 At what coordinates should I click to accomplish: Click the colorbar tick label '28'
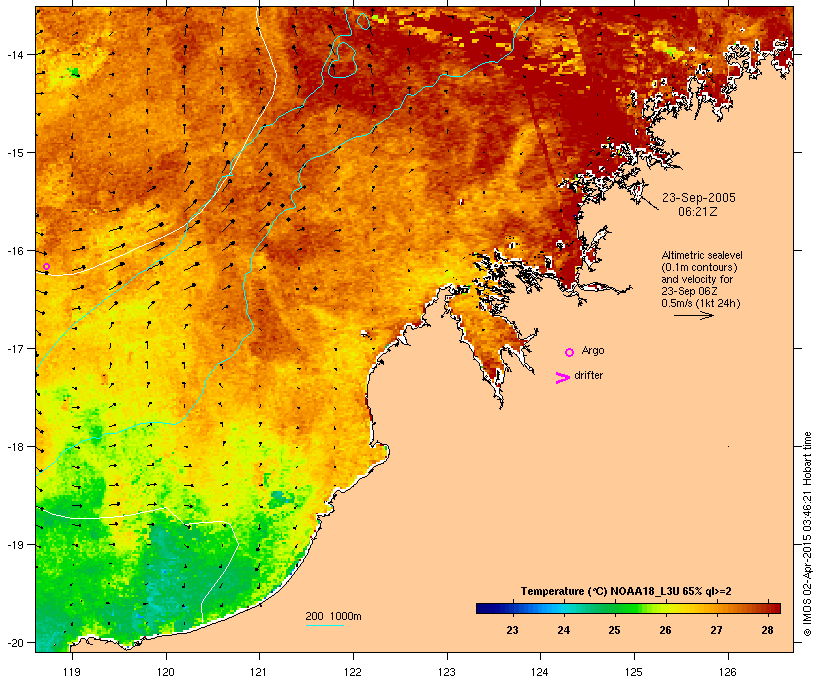(x=767, y=630)
